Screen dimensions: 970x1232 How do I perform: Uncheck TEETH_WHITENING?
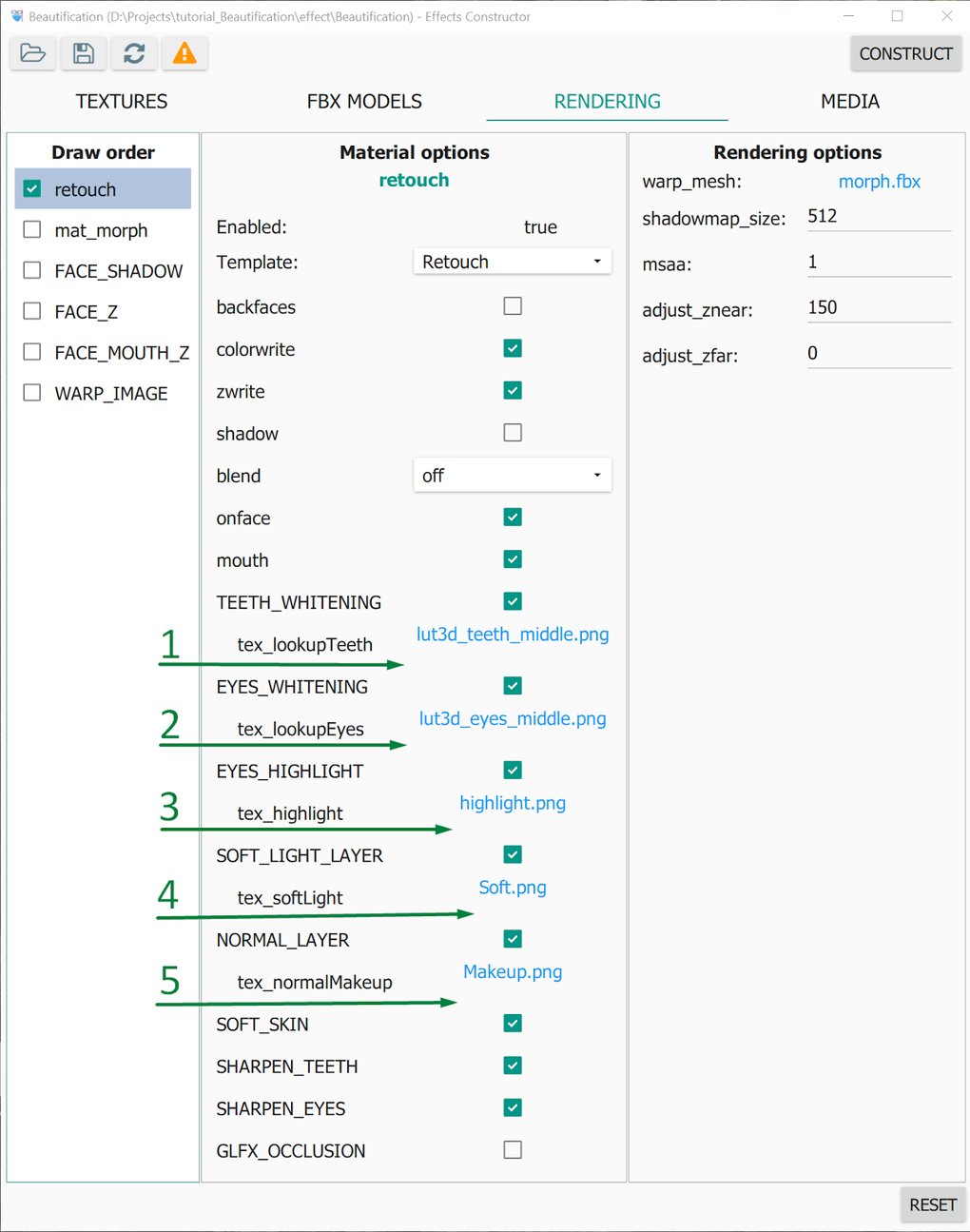pyautogui.click(x=512, y=601)
